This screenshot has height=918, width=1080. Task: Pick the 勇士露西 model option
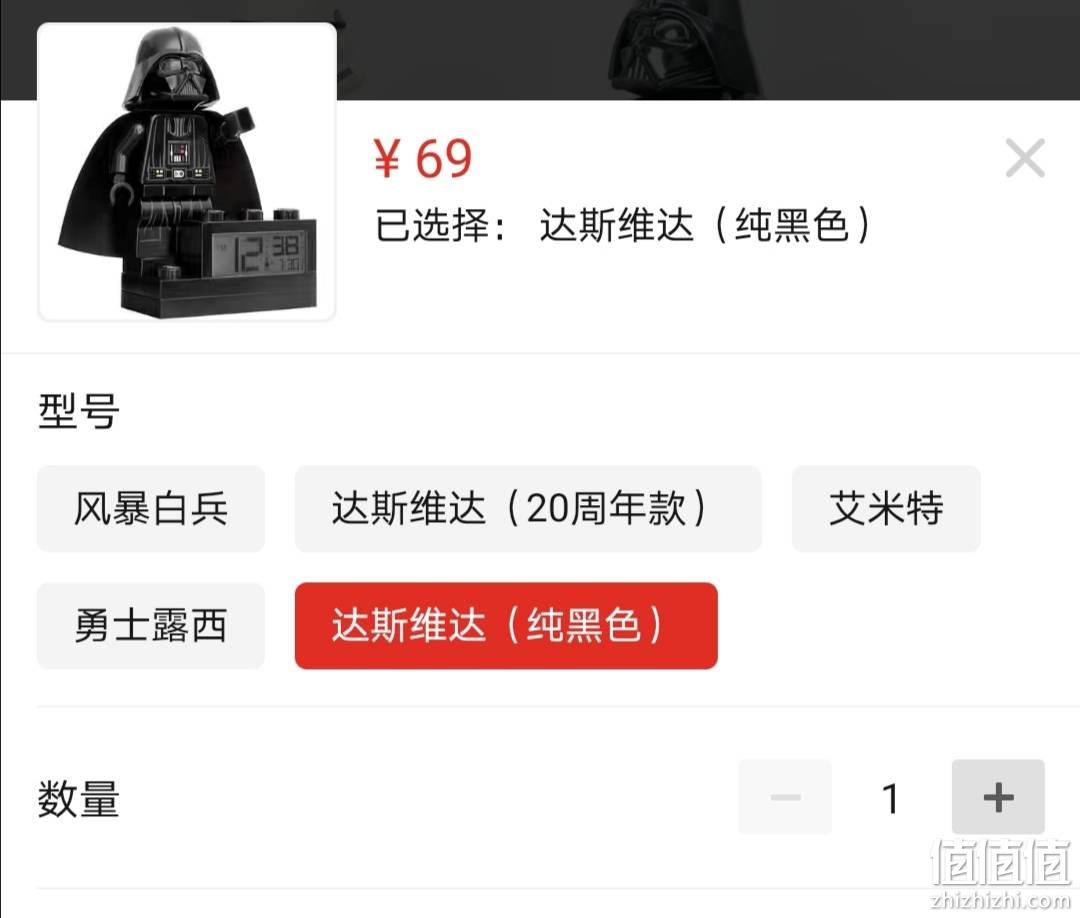coord(151,625)
